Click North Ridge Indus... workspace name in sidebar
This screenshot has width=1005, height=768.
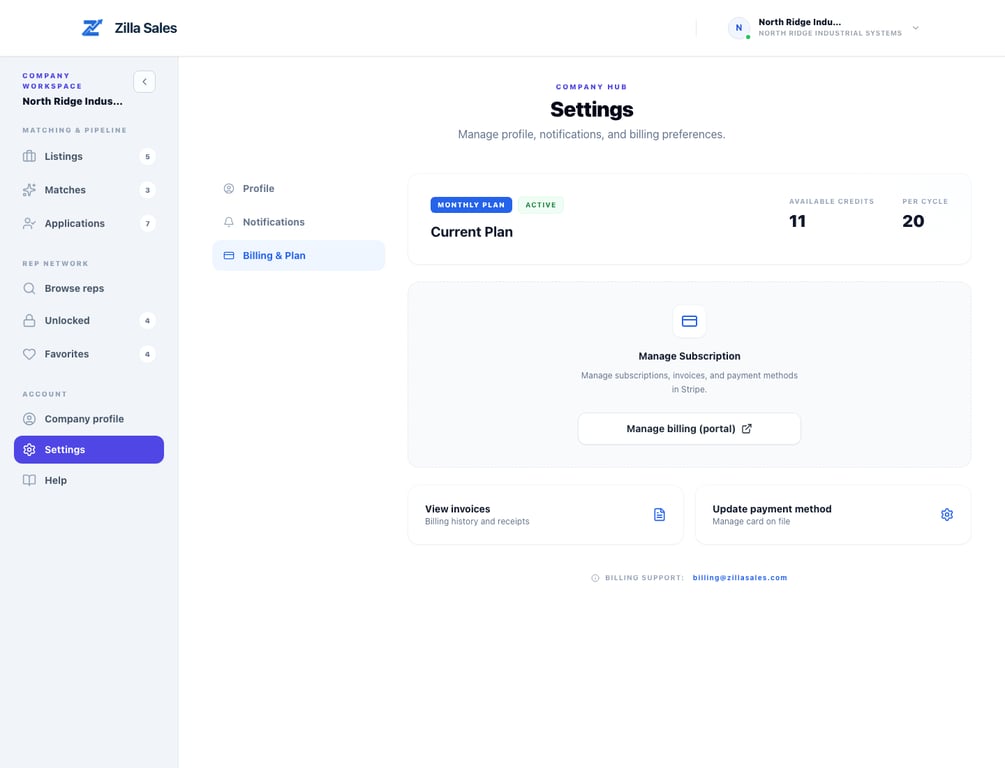72,101
